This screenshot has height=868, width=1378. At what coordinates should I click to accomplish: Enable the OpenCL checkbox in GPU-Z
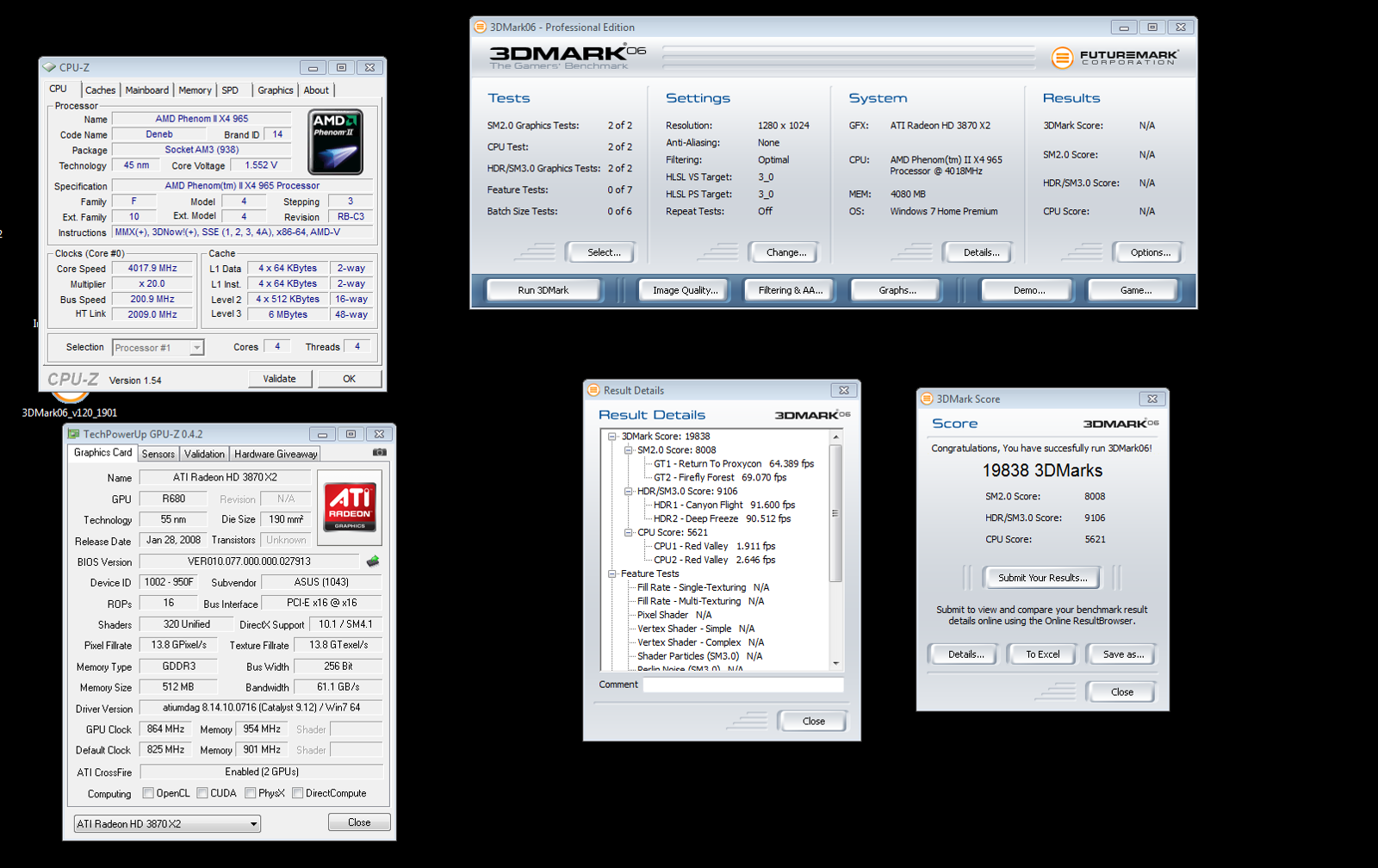pyautogui.click(x=148, y=793)
